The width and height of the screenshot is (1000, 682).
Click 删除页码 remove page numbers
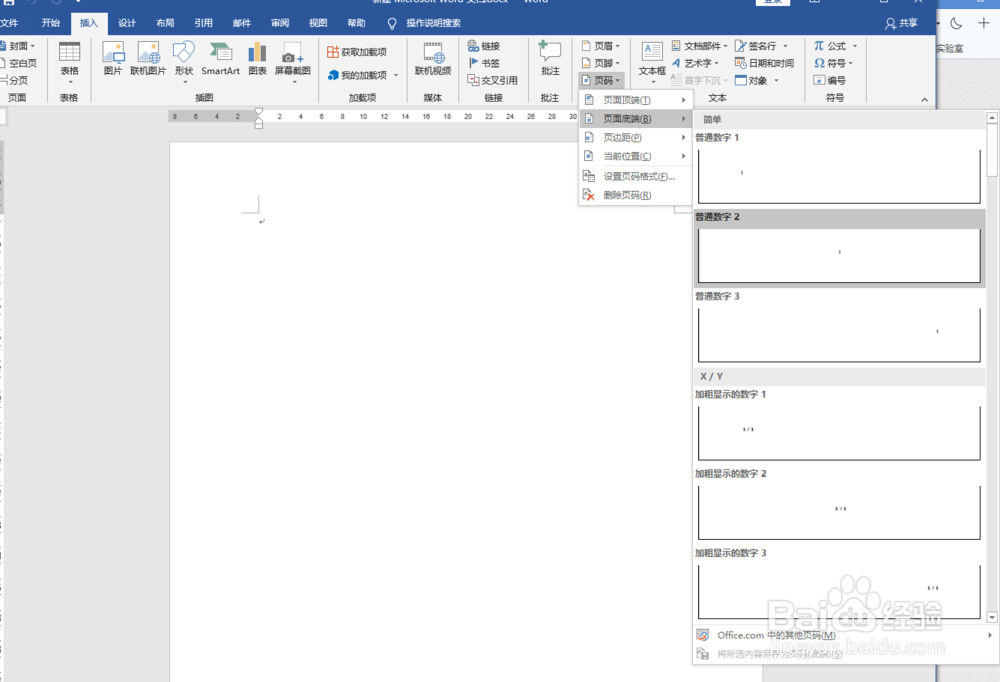point(635,195)
